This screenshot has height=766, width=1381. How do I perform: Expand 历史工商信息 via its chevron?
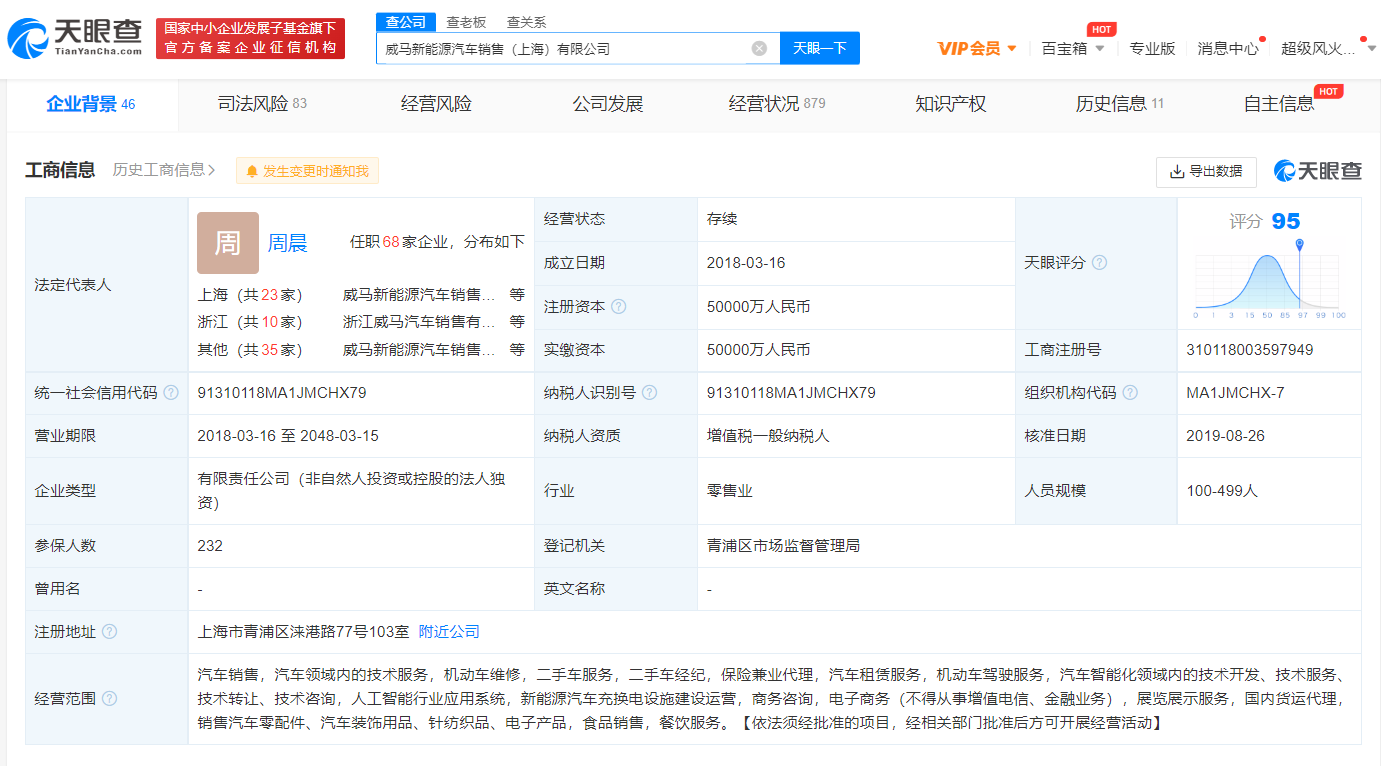[x=212, y=170]
